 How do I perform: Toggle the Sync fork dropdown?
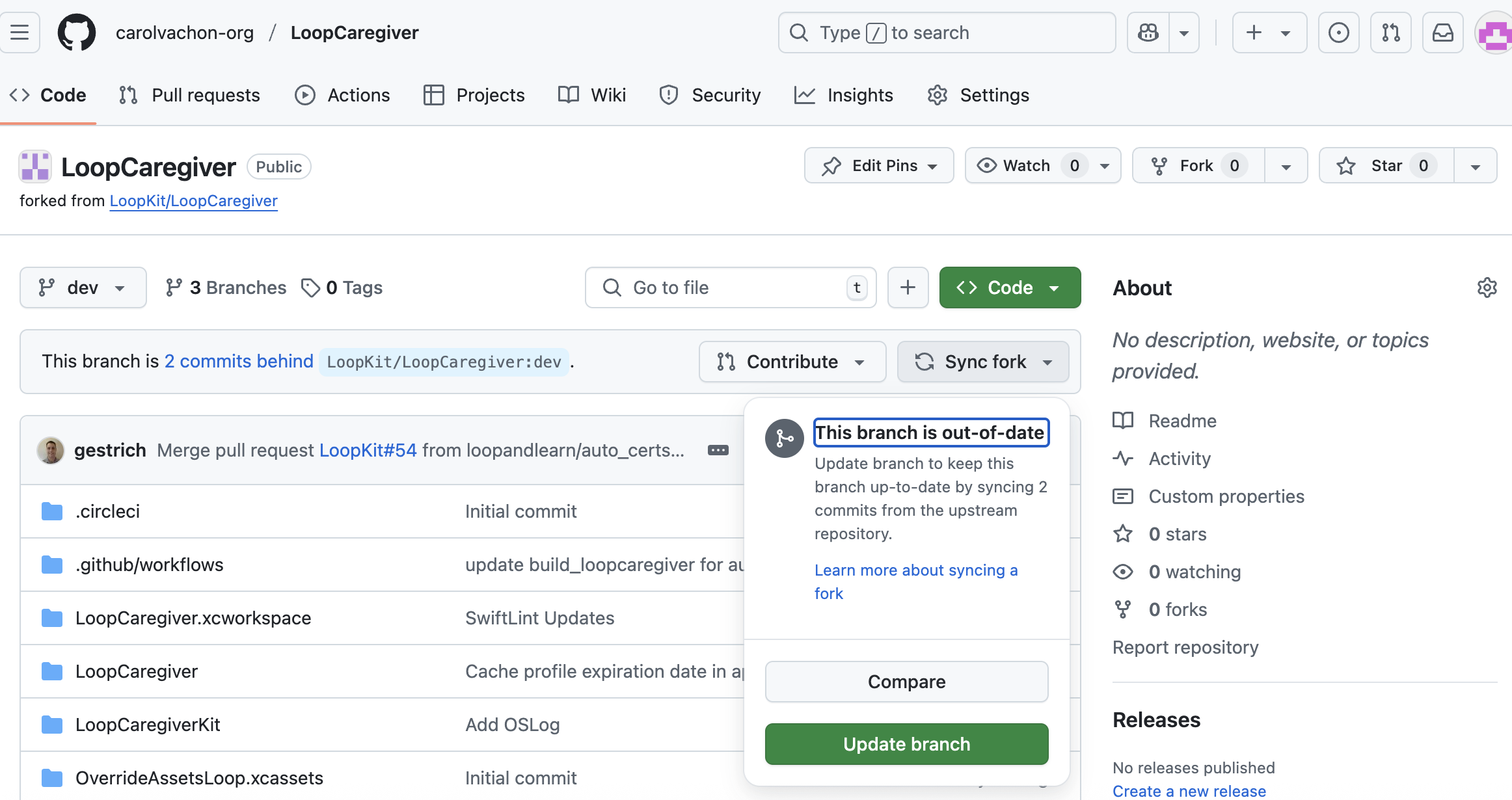point(983,362)
